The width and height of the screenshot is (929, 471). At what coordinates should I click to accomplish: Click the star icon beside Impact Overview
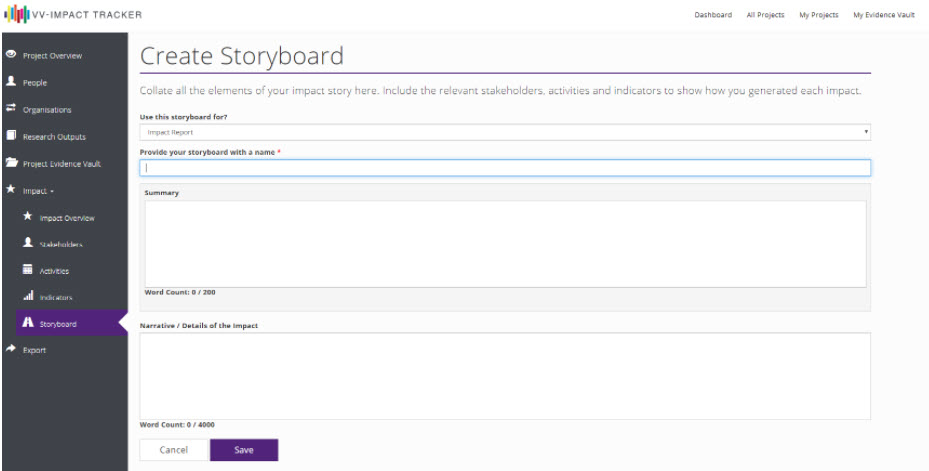27,217
